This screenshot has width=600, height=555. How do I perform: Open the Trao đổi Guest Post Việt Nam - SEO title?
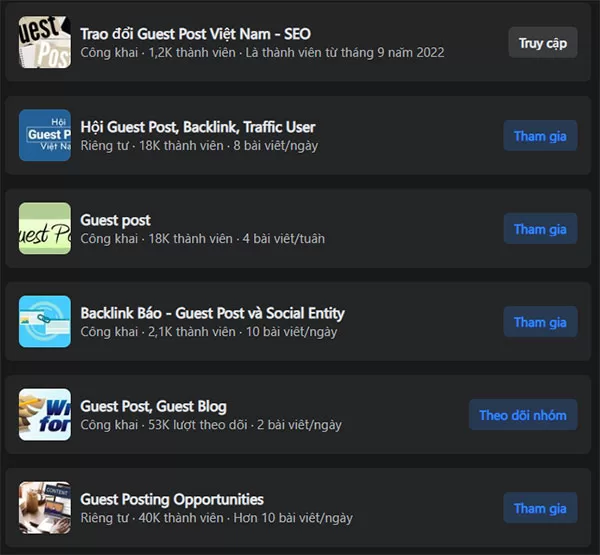(195, 34)
